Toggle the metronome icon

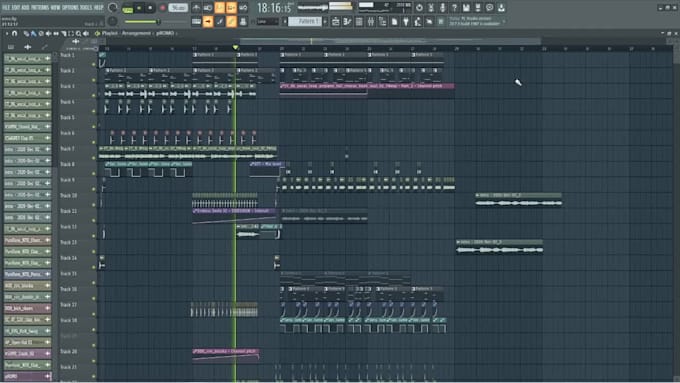pyautogui.click(x=196, y=8)
